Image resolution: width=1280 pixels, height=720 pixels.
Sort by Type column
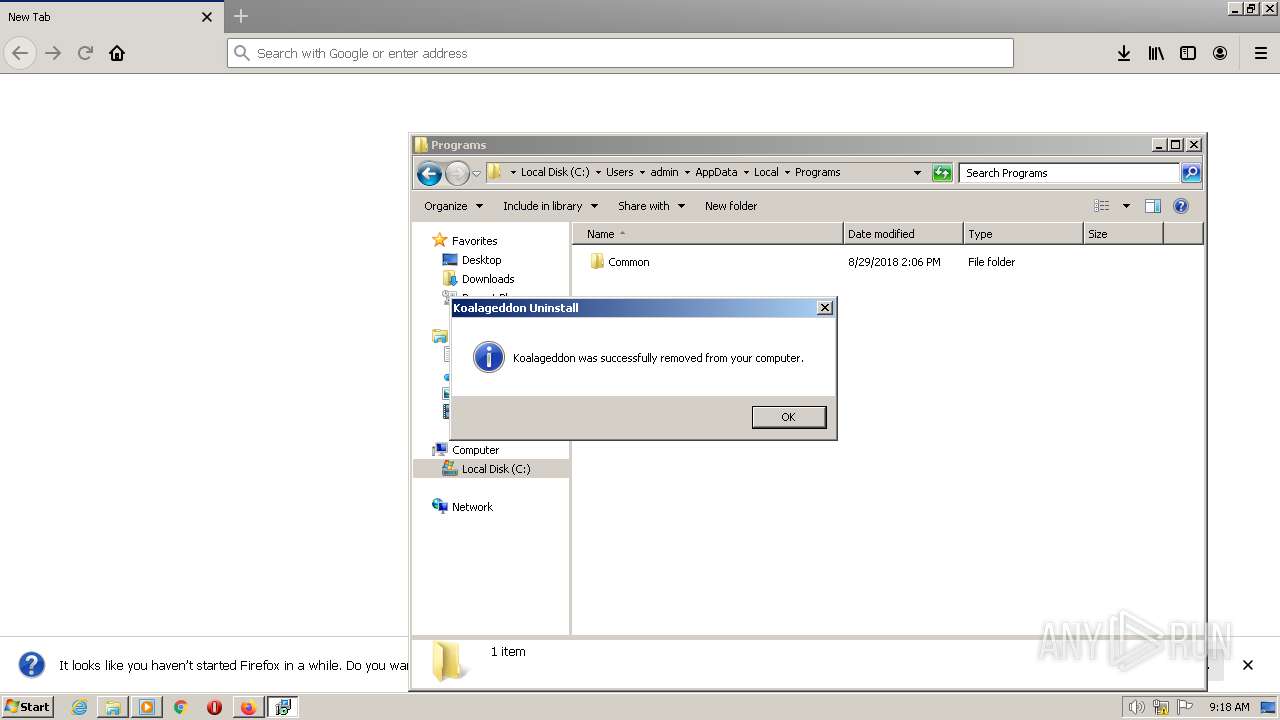[1023, 234]
